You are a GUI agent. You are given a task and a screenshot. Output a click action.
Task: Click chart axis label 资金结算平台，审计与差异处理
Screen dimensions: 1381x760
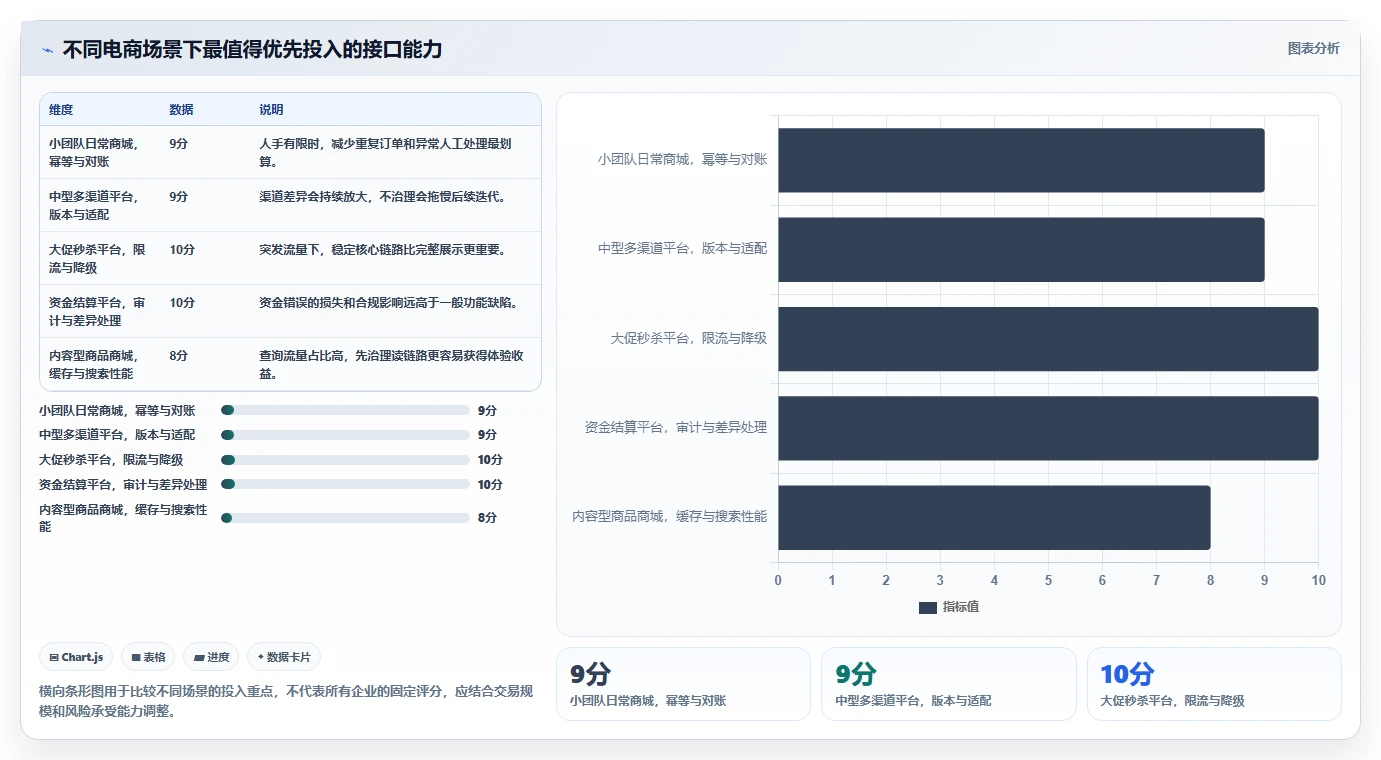click(x=676, y=427)
